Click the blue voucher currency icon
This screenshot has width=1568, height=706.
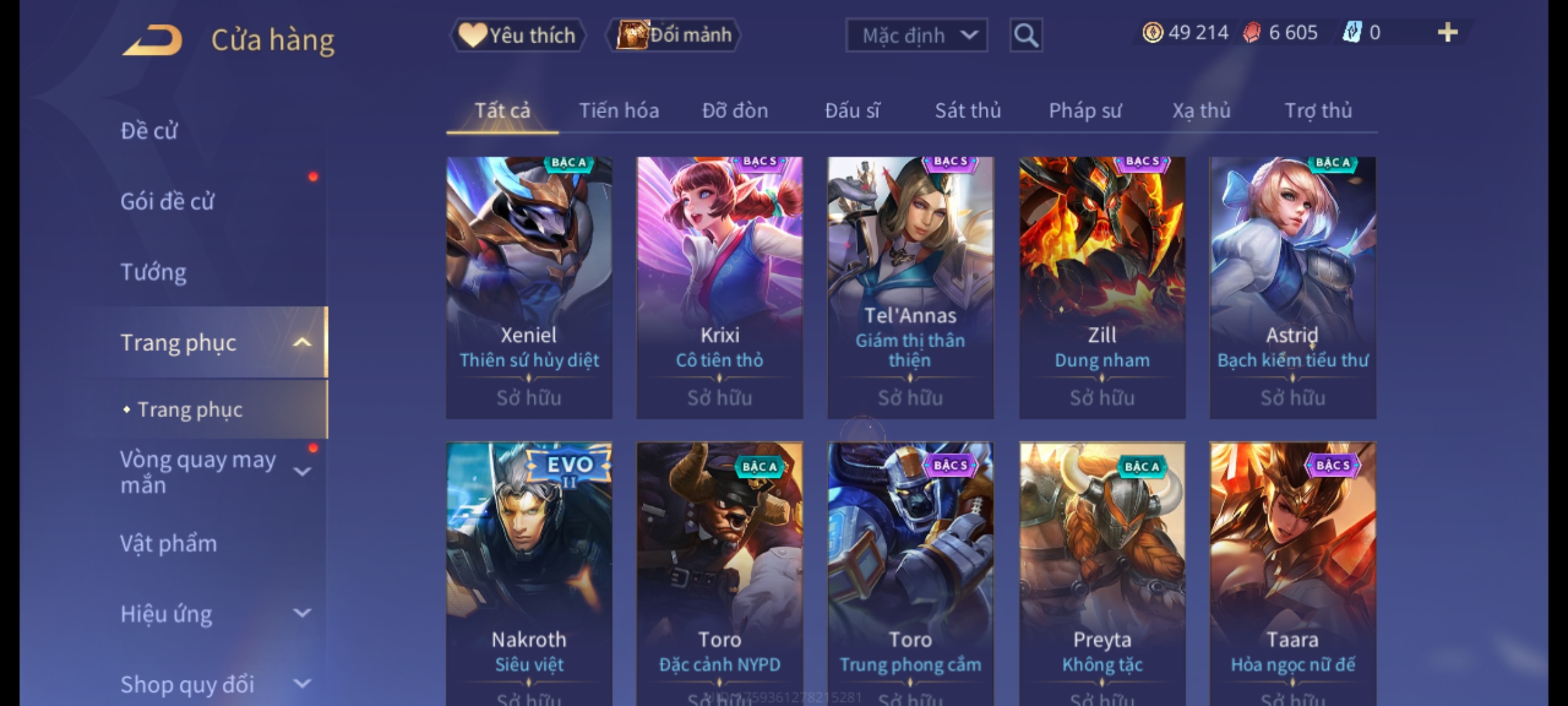[1352, 33]
